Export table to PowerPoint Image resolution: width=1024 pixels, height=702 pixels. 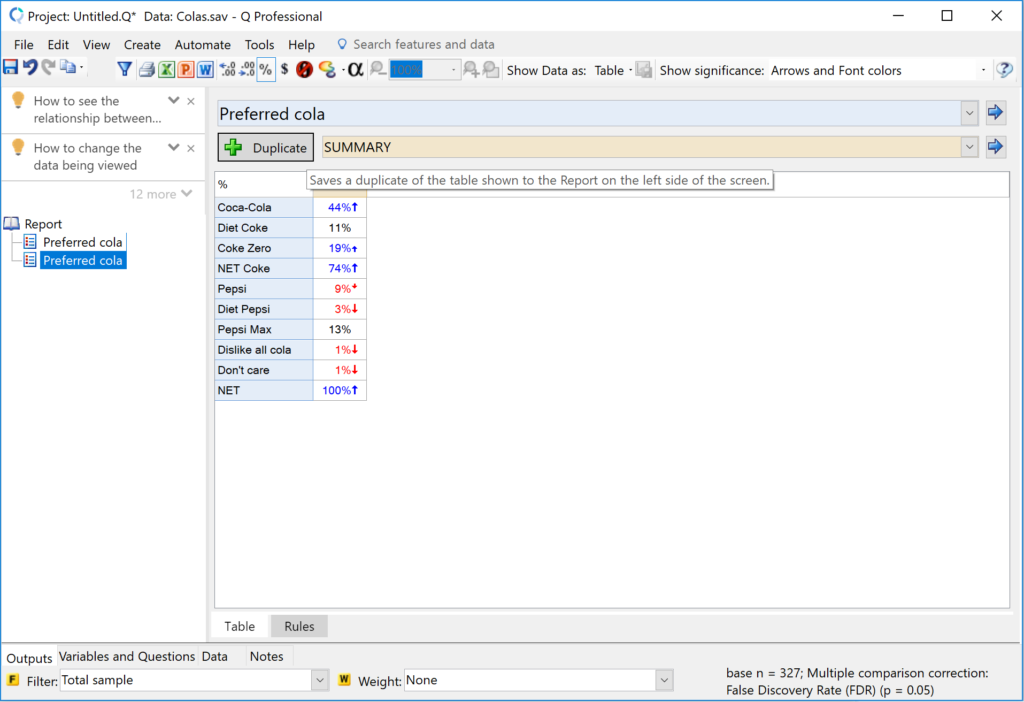pyautogui.click(x=186, y=69)
